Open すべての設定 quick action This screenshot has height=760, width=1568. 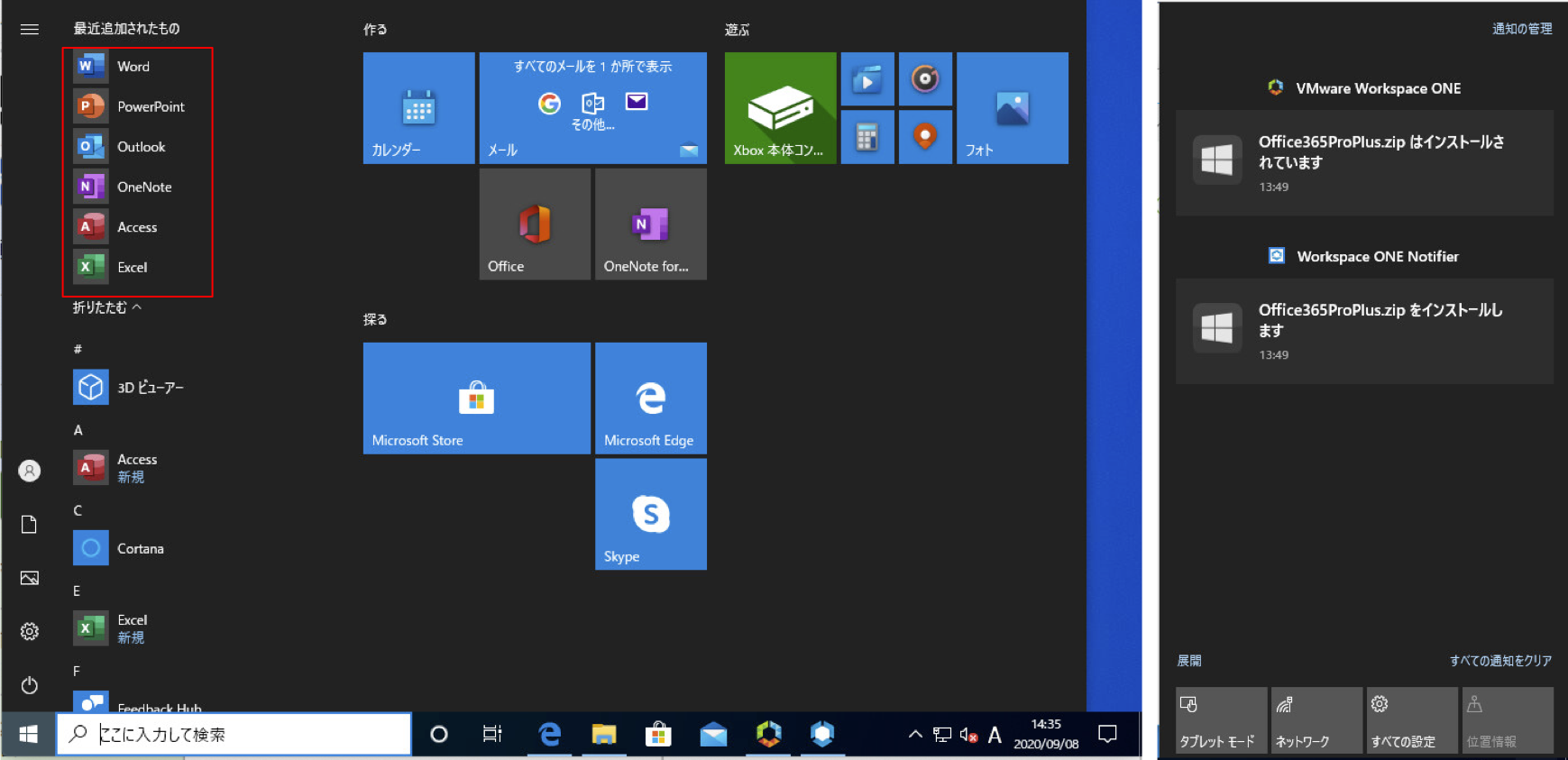coord(1412,720)
